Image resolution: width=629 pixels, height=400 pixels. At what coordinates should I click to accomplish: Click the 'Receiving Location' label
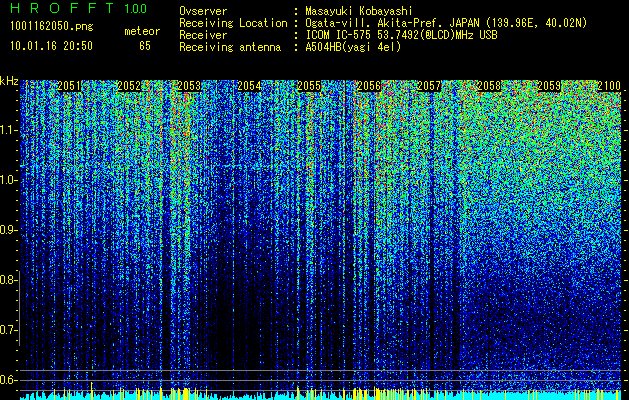(x=233, y=23)
